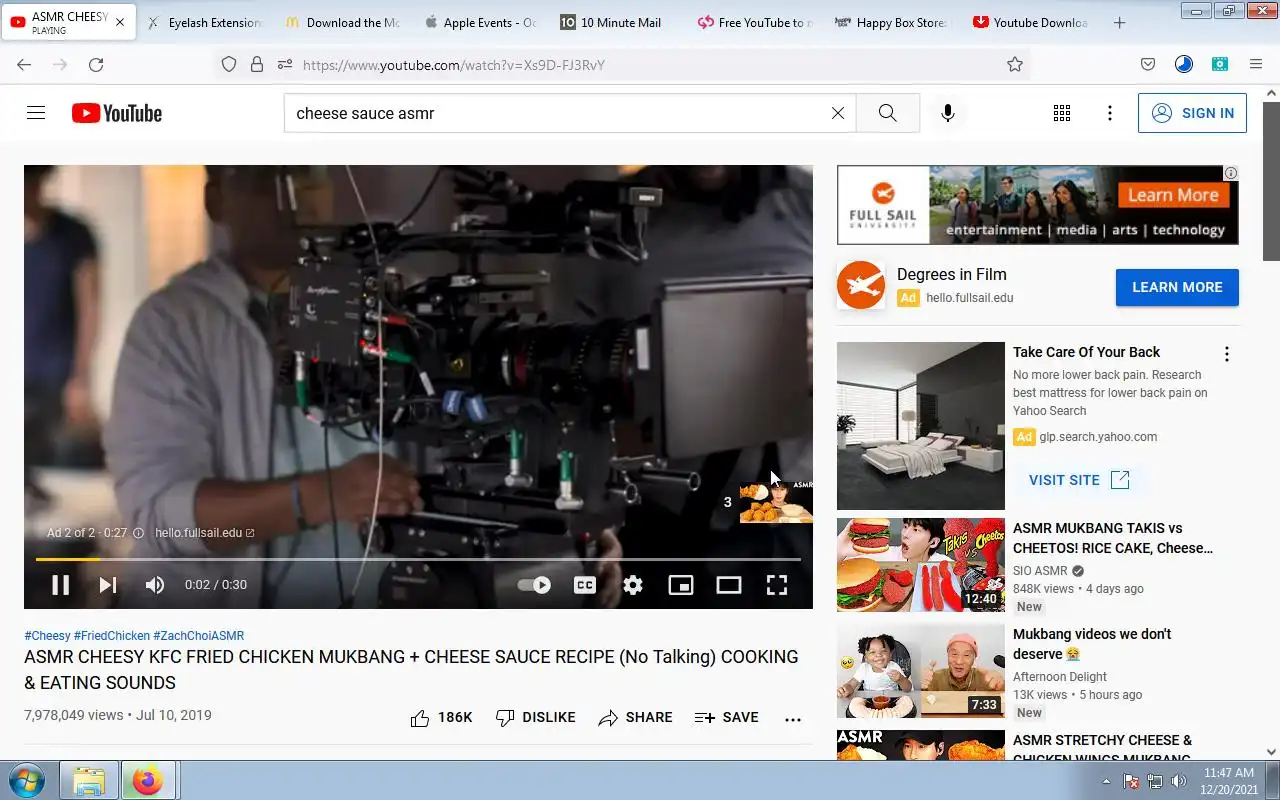Show hidden system tray icons

(1106, 781)
